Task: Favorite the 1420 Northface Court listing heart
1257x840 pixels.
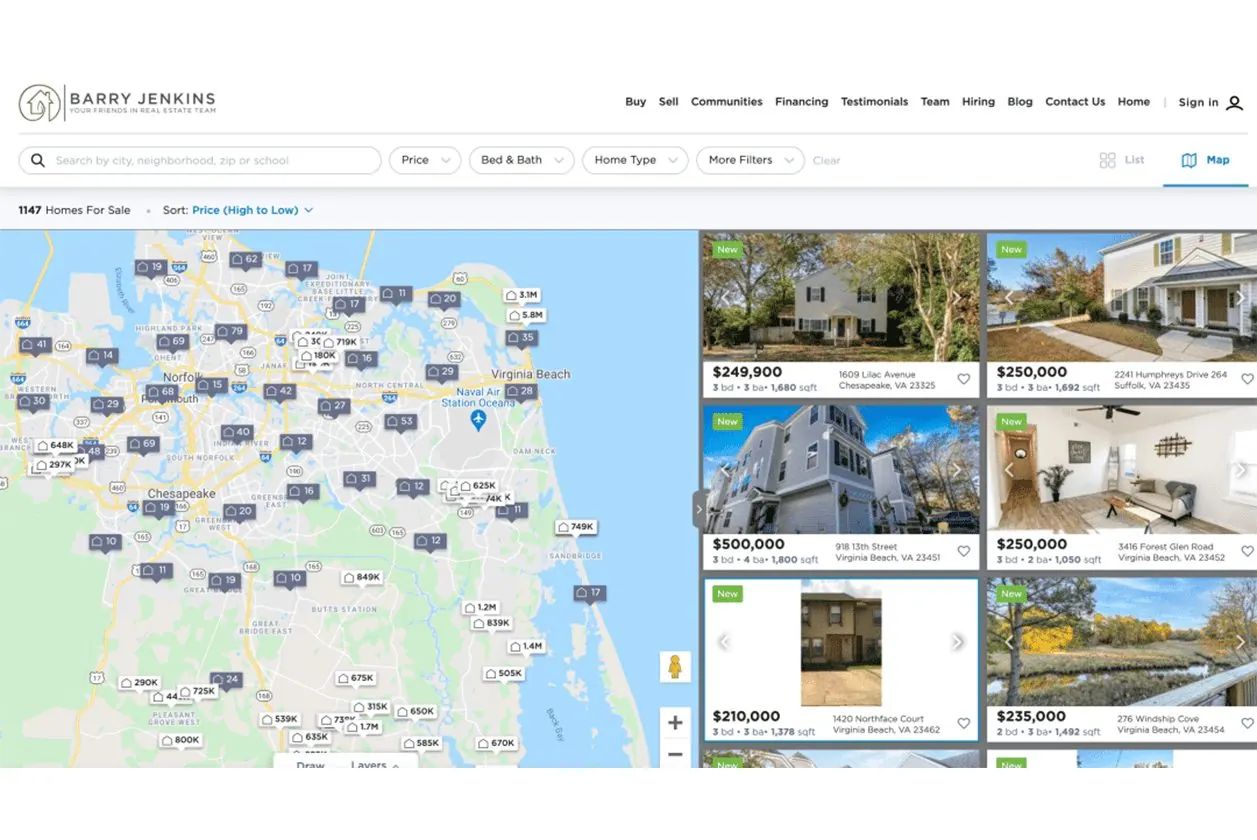Action: 964,723
